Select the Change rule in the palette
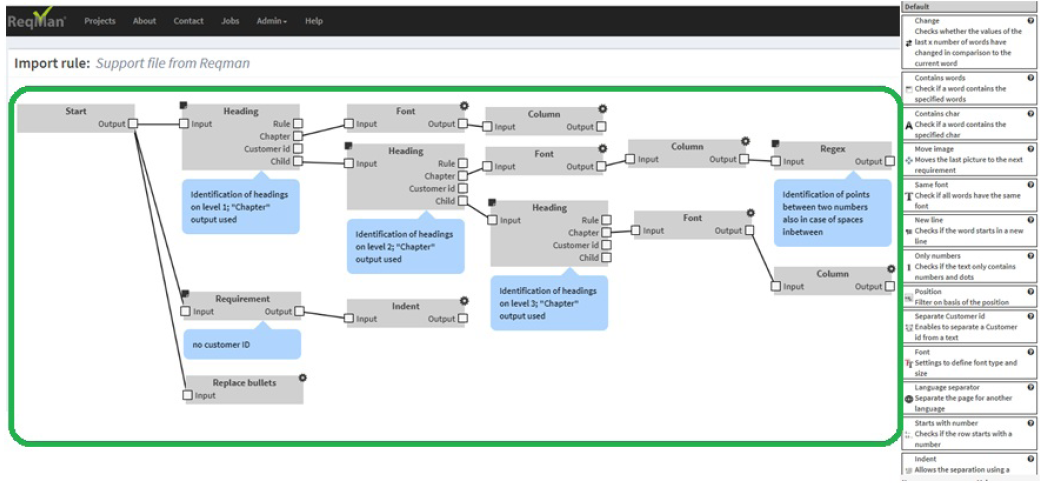This screenshot has height=485, width=1044. tap(969, 42)
